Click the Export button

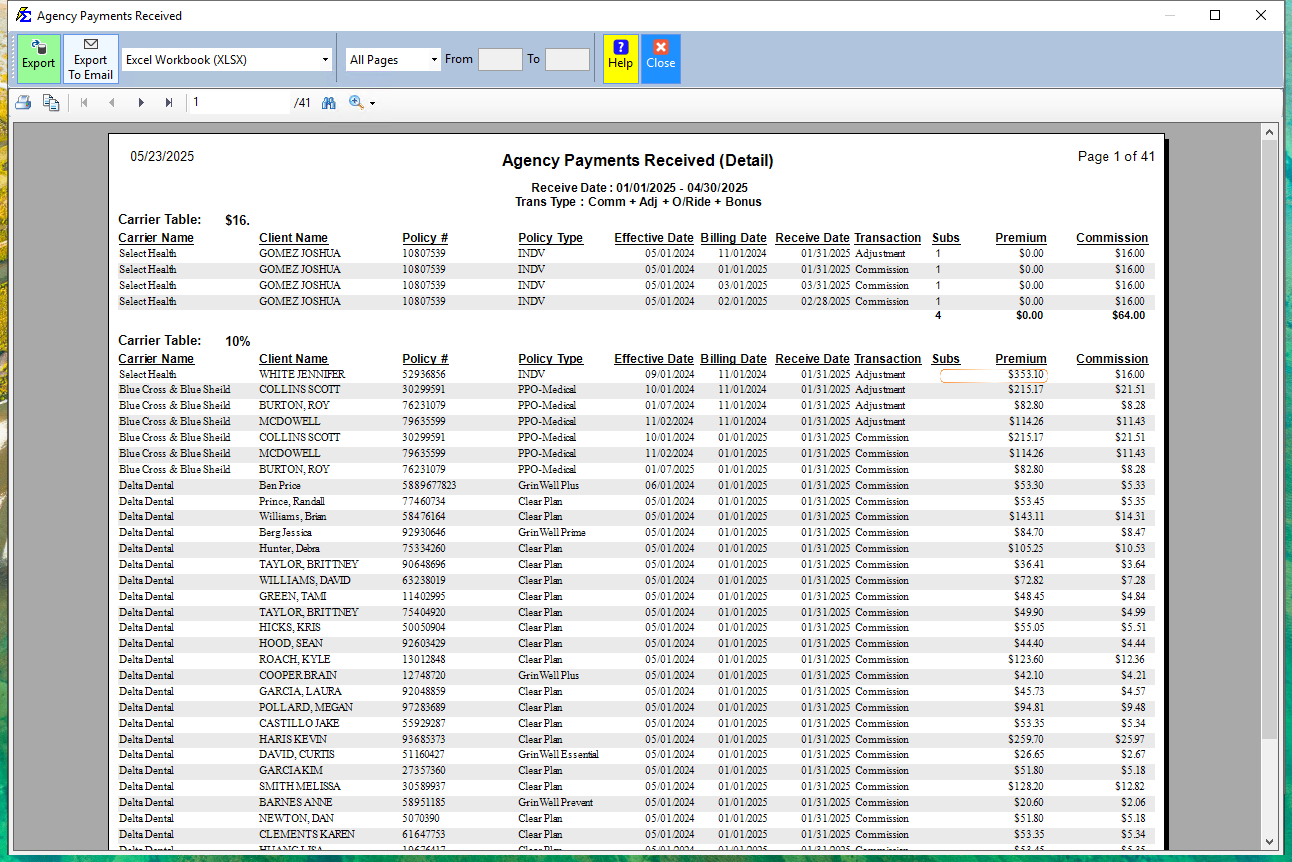tap(39, 59)
